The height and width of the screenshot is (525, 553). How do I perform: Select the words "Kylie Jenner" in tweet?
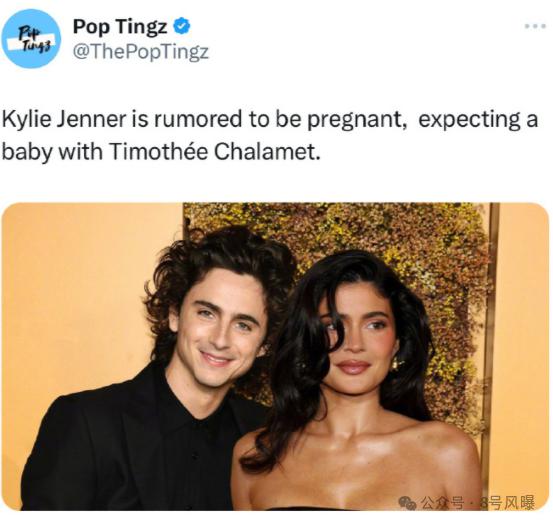coord(63,119)
